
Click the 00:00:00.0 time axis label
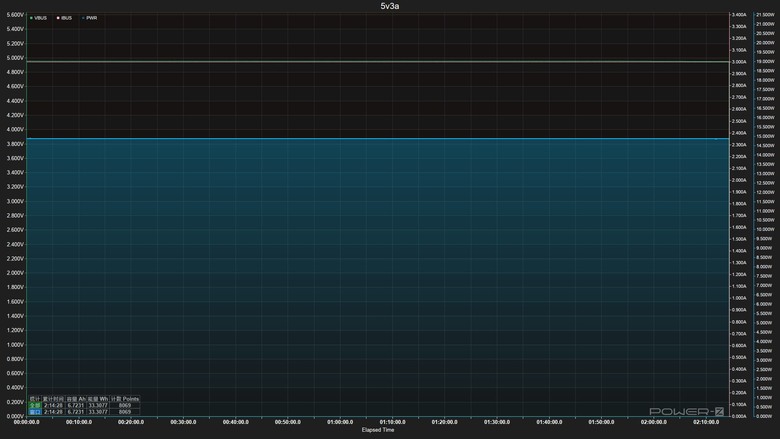tap(27, 422)
